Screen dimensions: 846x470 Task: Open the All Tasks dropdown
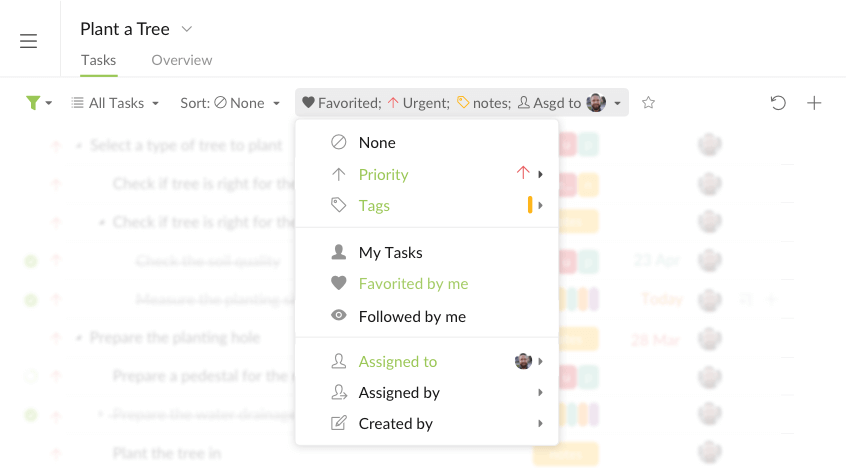click(x=115, y=103)
